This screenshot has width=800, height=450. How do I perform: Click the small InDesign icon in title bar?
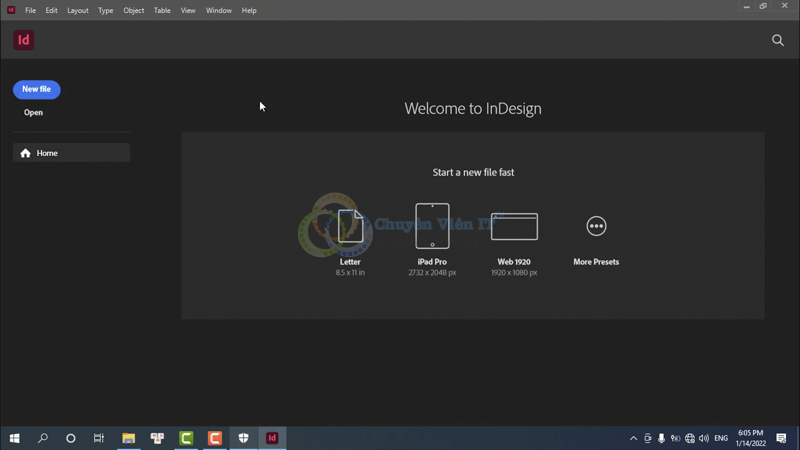click(11, 10)
